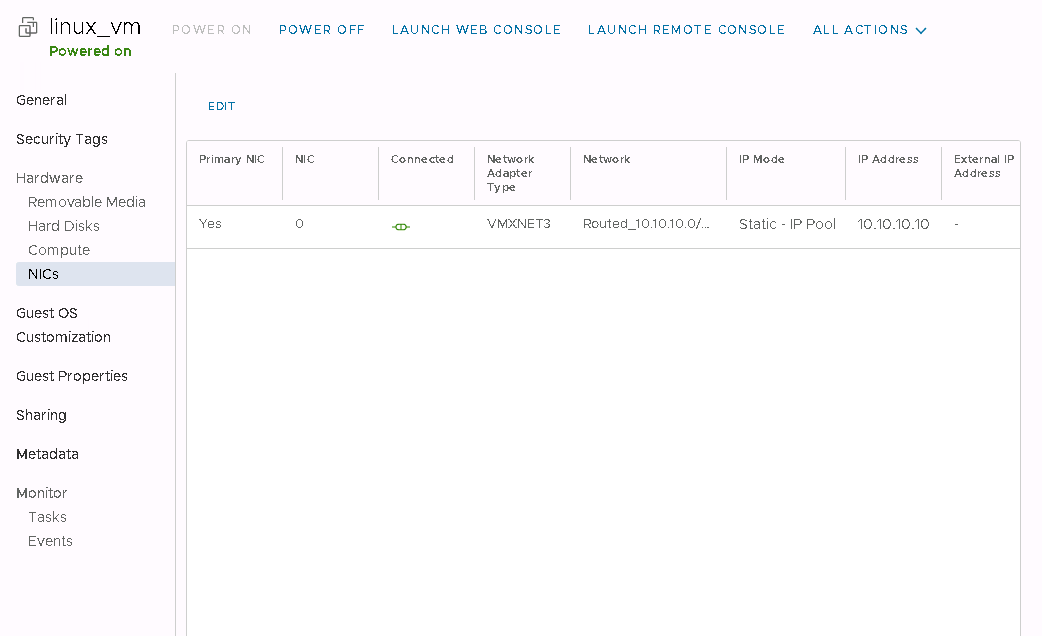Click the Power Off button
Viewport: 1042px width, 636px height.
(x=321, y=30)
